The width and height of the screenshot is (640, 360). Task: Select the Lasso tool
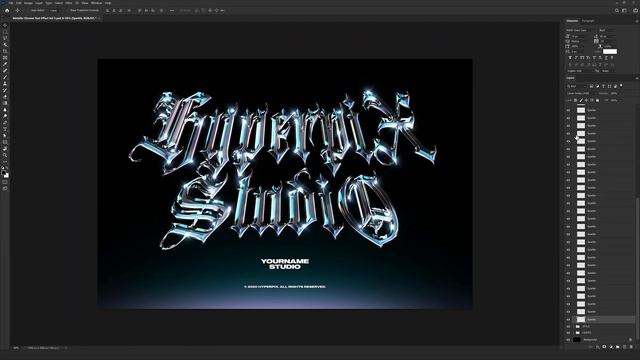[x=5, y=38]
